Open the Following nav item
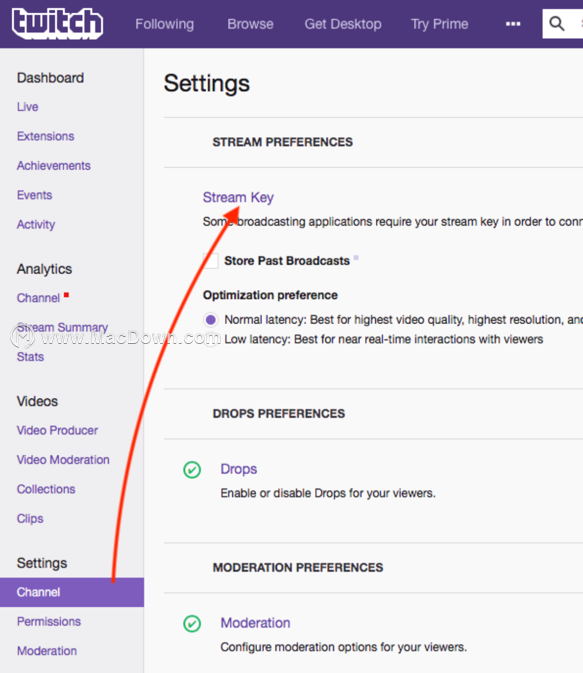 pyautogui.click(x=164, y=24)
